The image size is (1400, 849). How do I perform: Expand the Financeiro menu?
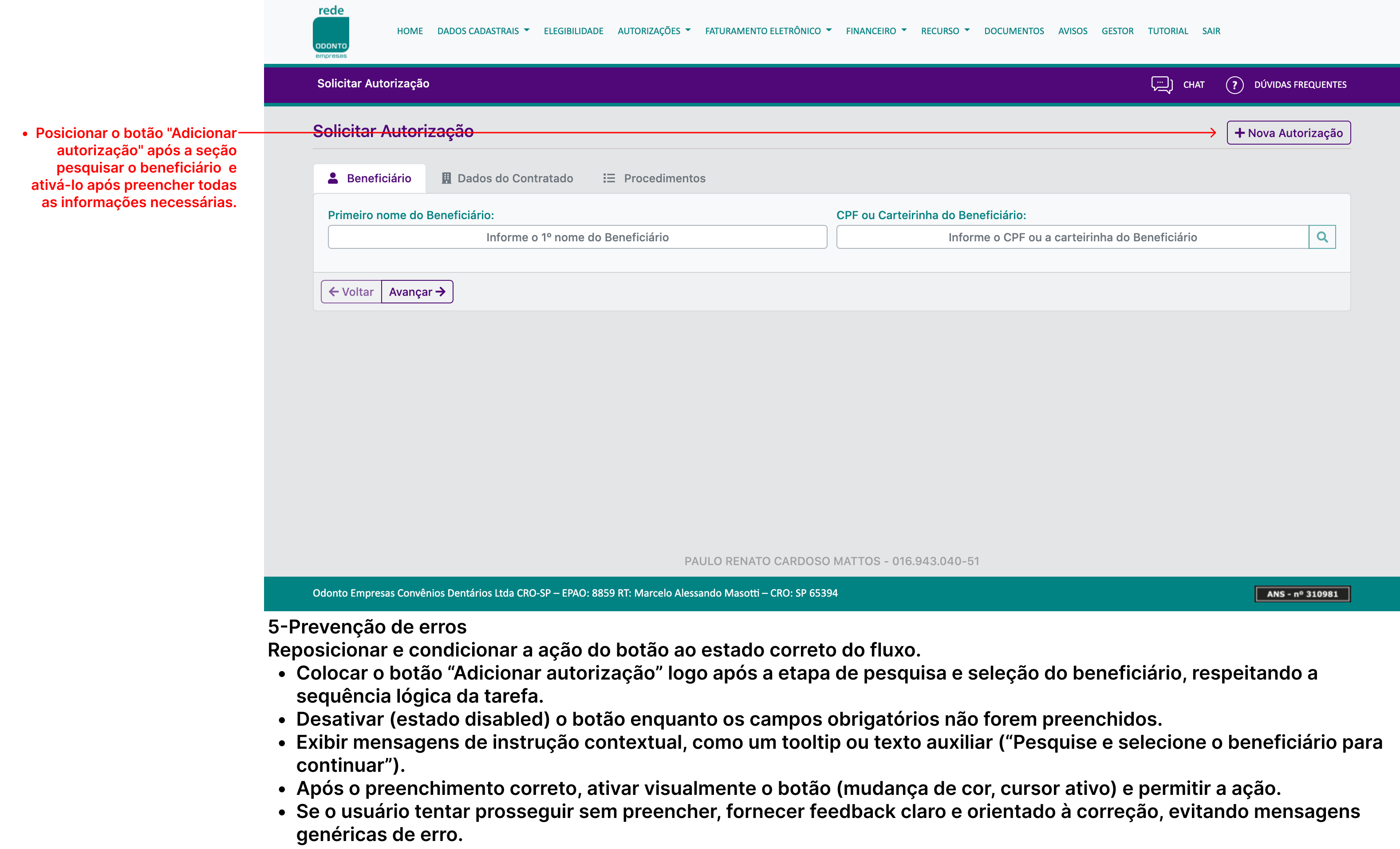click(875, 31)
